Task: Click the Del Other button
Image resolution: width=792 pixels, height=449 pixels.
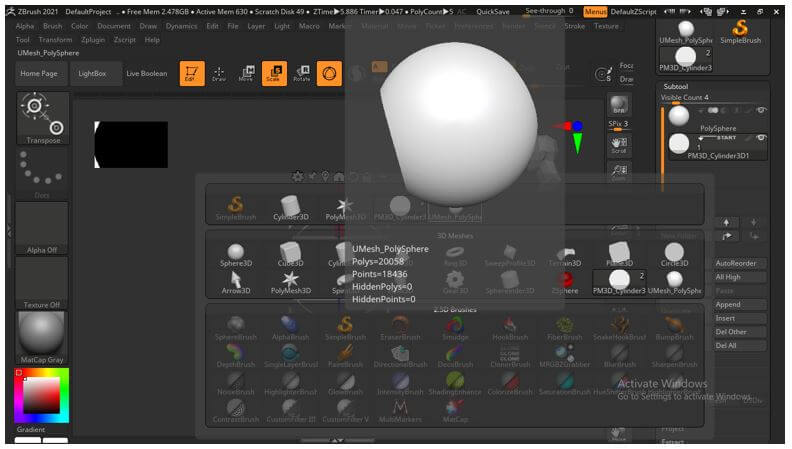Action: [x=739, y=332]
